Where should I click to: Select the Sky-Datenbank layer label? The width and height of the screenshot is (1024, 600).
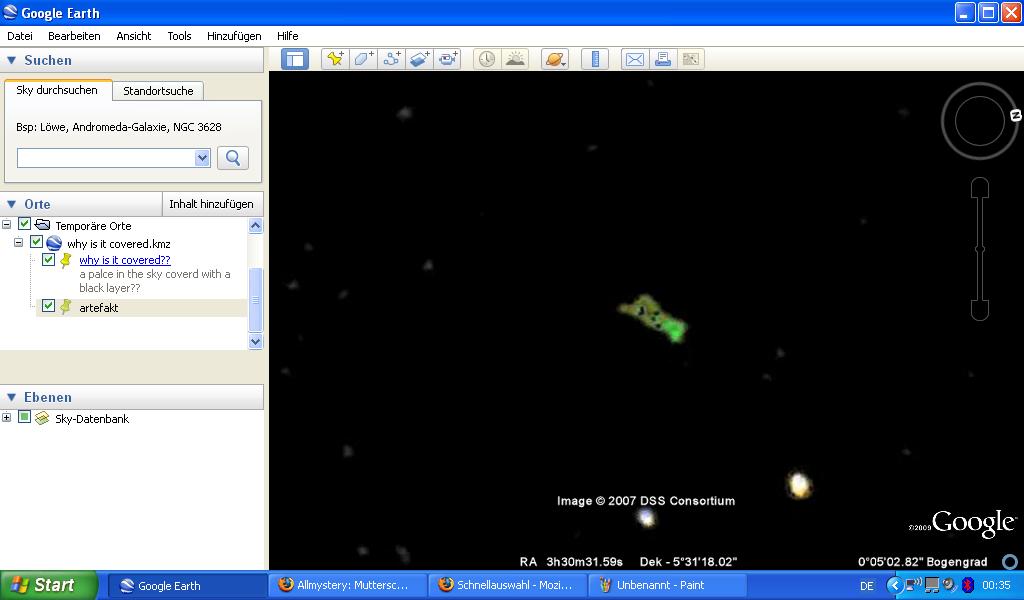click(92, 419)
